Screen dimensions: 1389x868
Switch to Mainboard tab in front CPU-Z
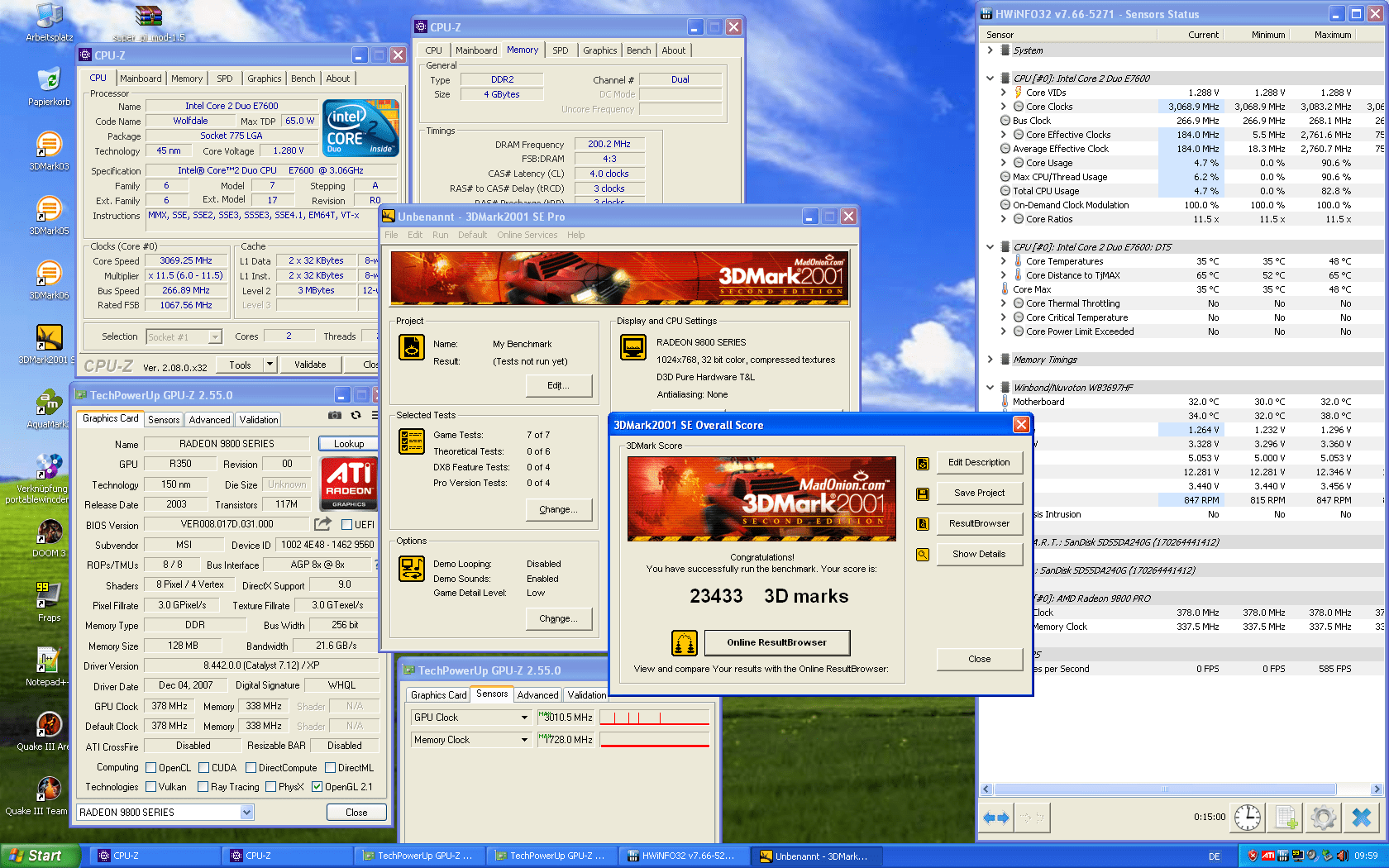141,79
